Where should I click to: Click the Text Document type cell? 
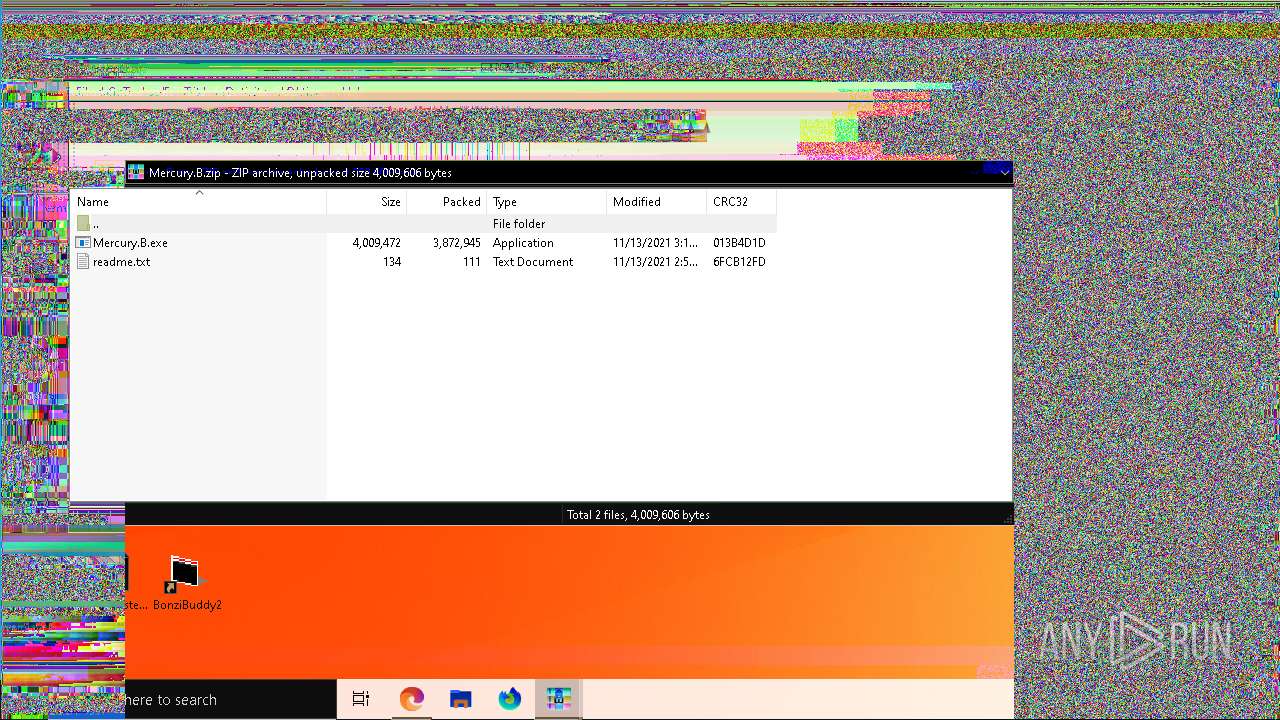tap(533, 262)
